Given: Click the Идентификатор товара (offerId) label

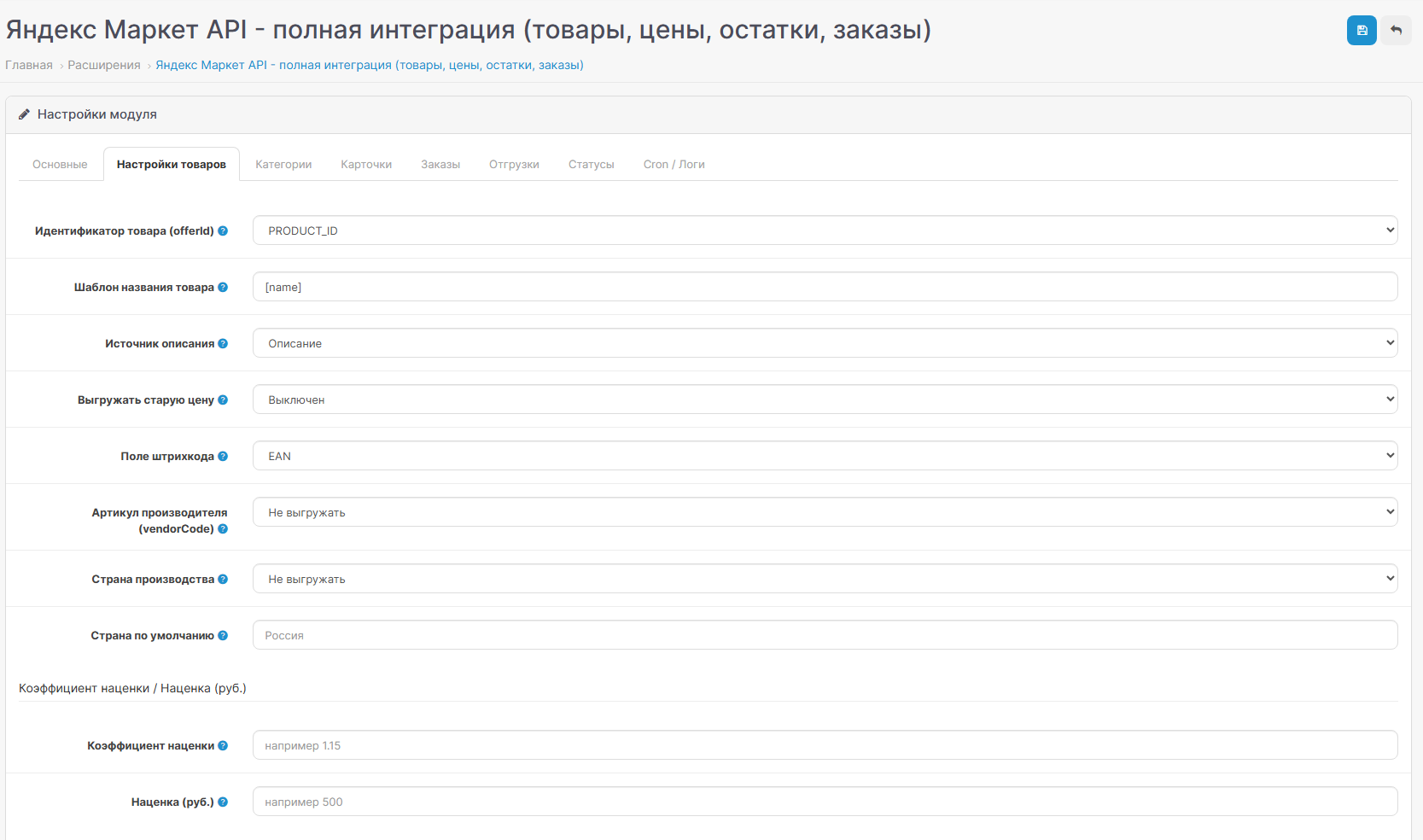Looking at the screenshot, I should pos(125,230).
